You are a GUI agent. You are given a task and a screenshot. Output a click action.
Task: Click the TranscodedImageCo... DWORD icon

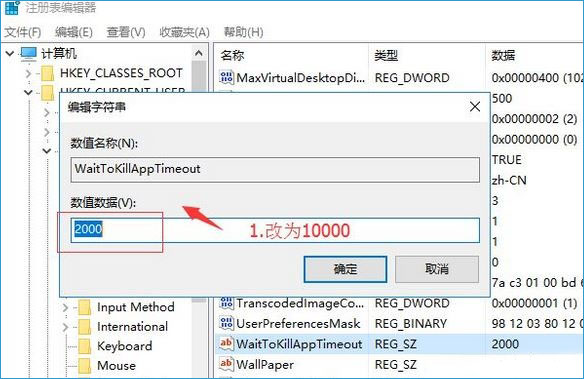tap(226, 303)
